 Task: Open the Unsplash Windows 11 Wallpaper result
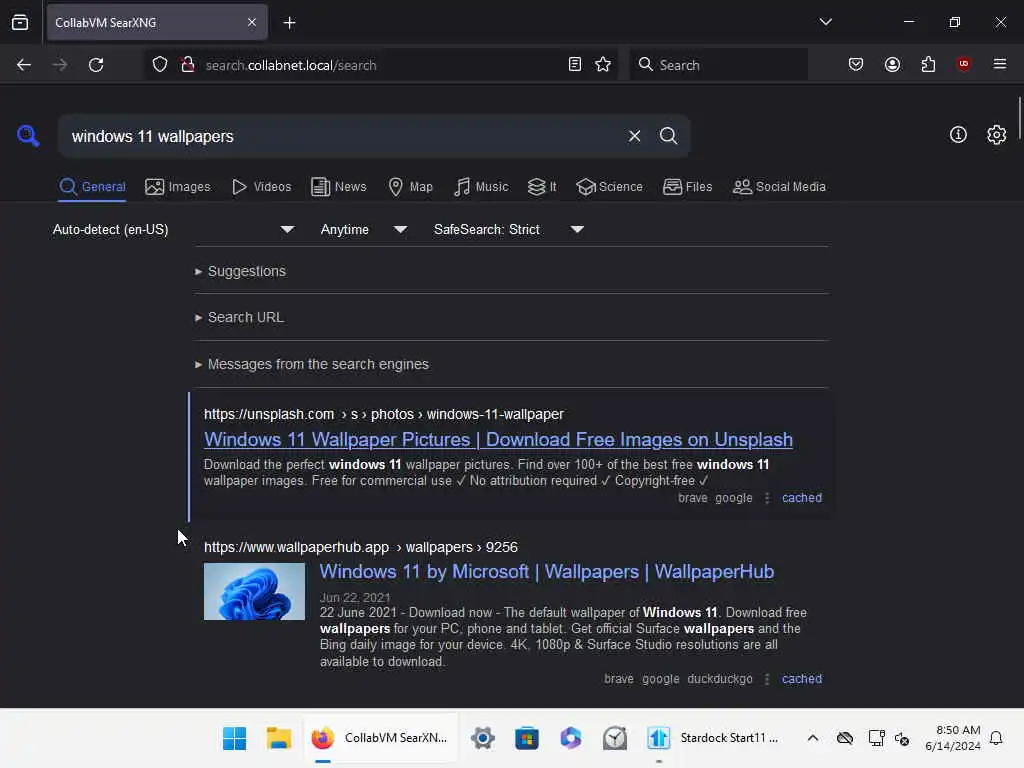point(498,440)
